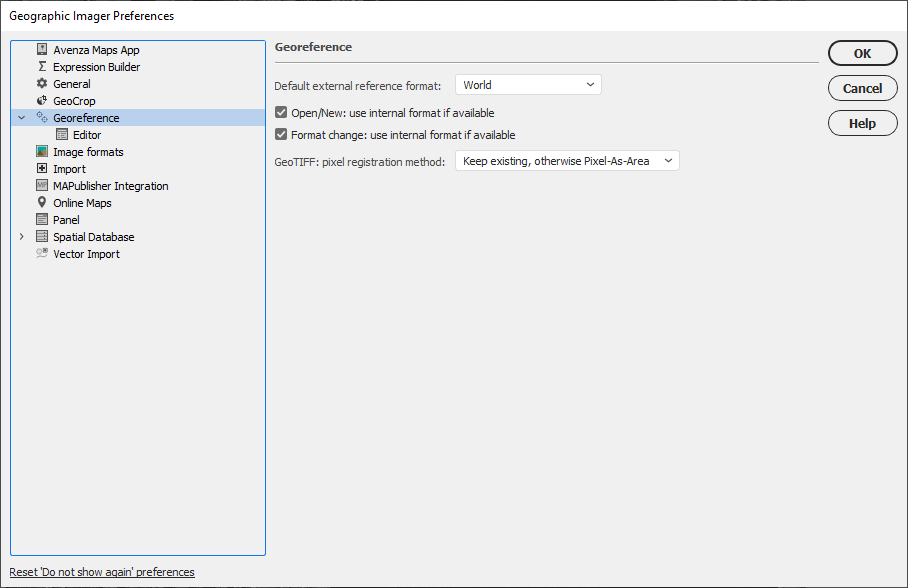Click the GeoCrop icon
The height and width of the screenshot is (588, 908).
pyautogui.click(x=42, y=101)
